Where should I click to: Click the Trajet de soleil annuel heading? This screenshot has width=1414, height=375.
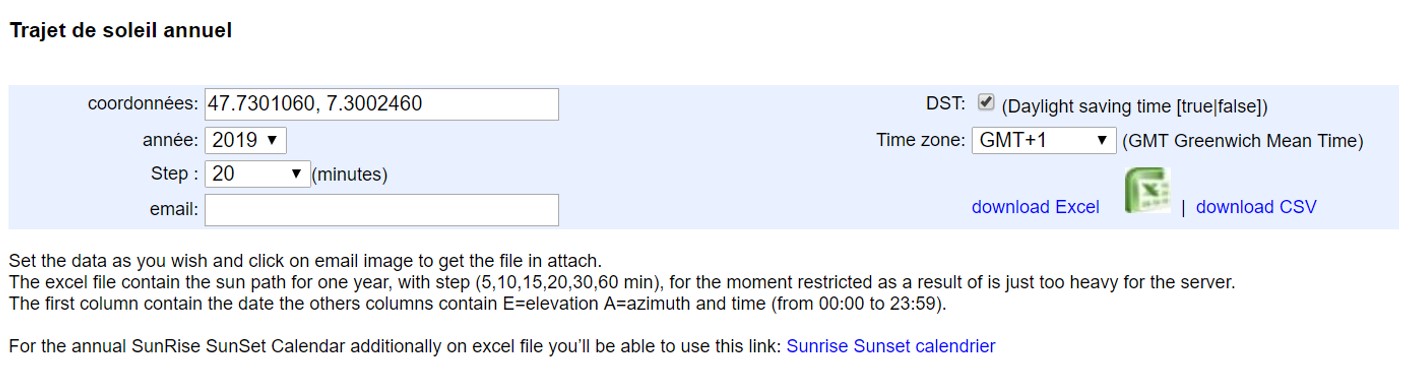[x=121, y=31]
